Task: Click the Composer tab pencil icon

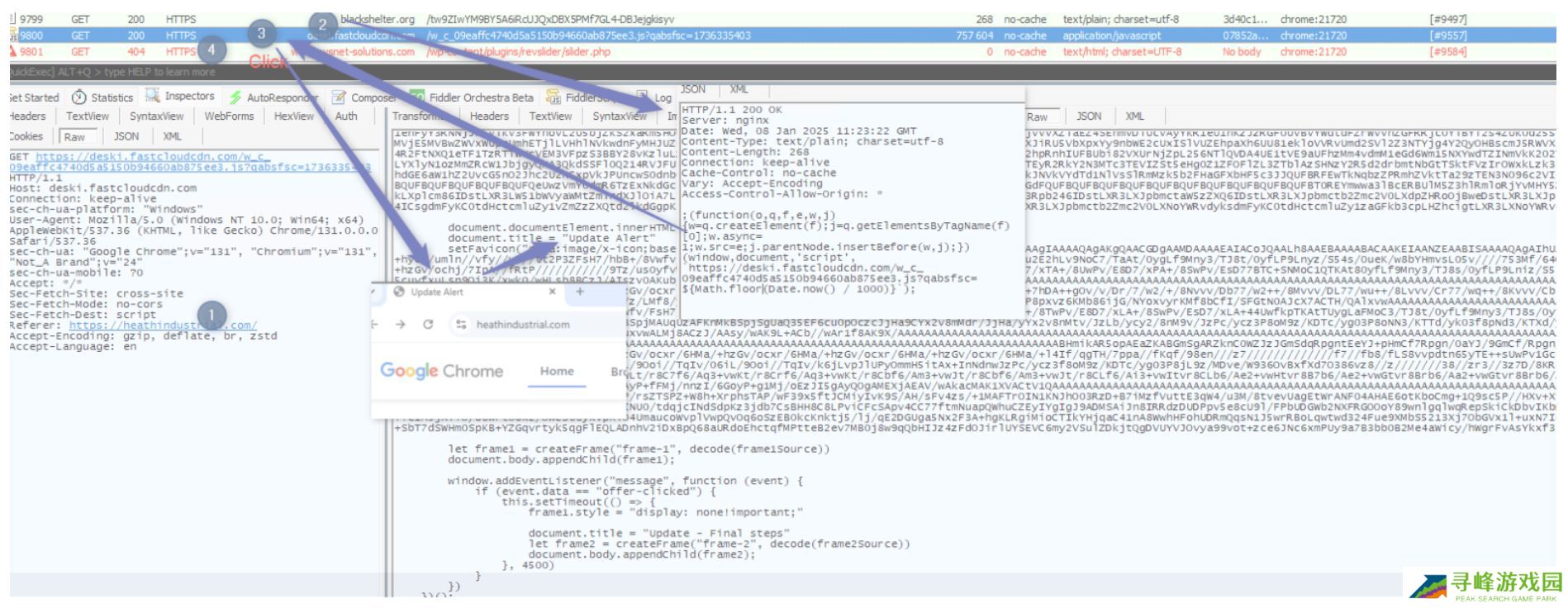Action: tap(339, 97)
